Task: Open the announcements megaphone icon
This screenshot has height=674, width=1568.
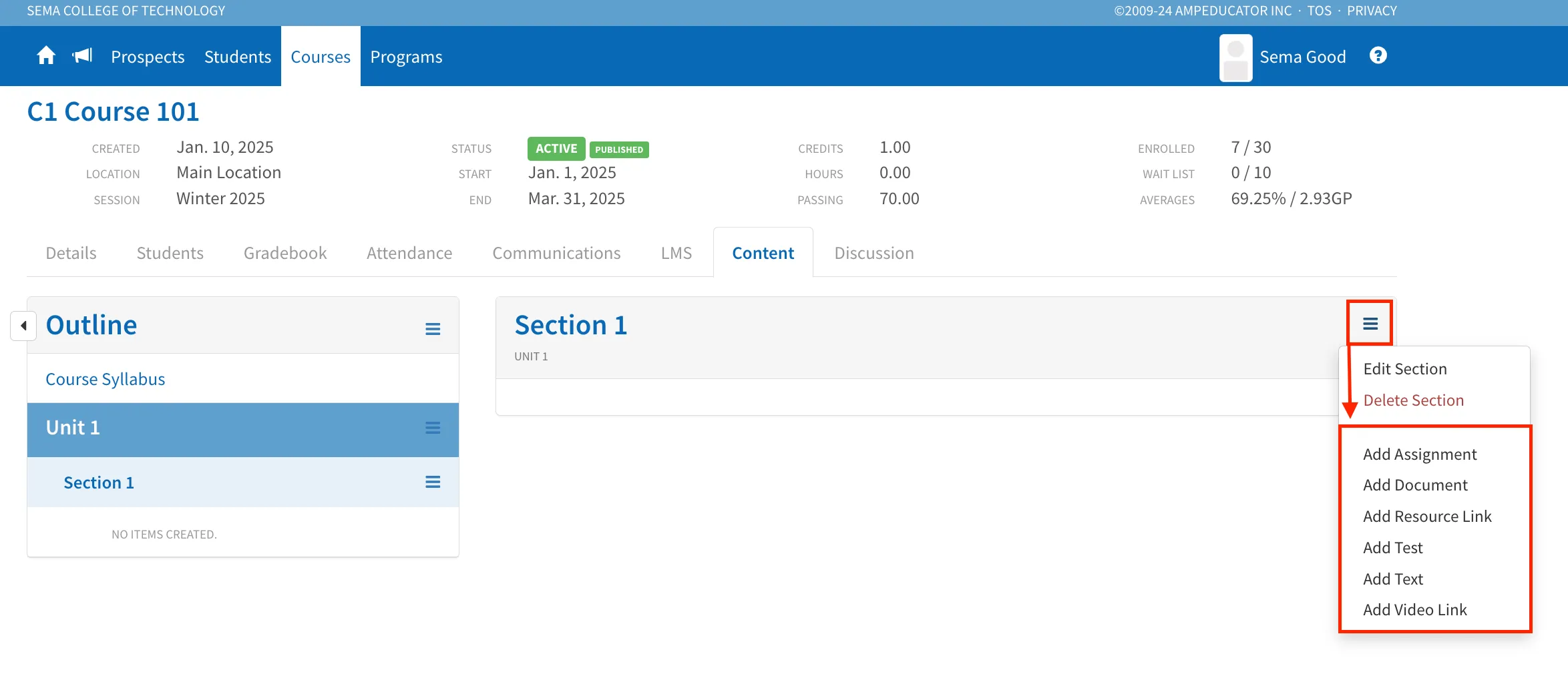Action: [82, 55]
